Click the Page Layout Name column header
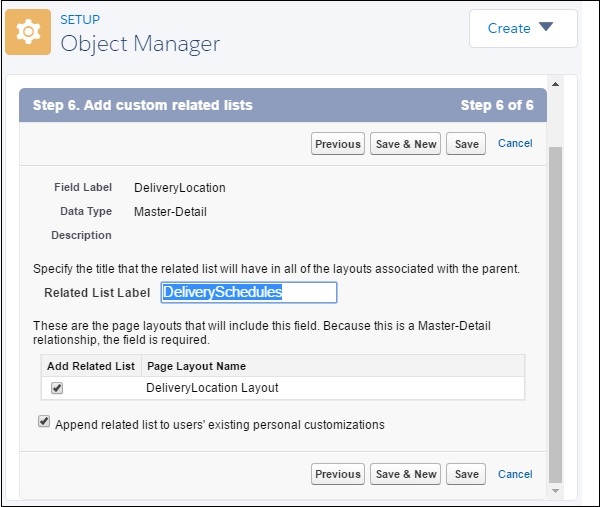Viewport: 600px width, 507px height. (x=196, y=366)
